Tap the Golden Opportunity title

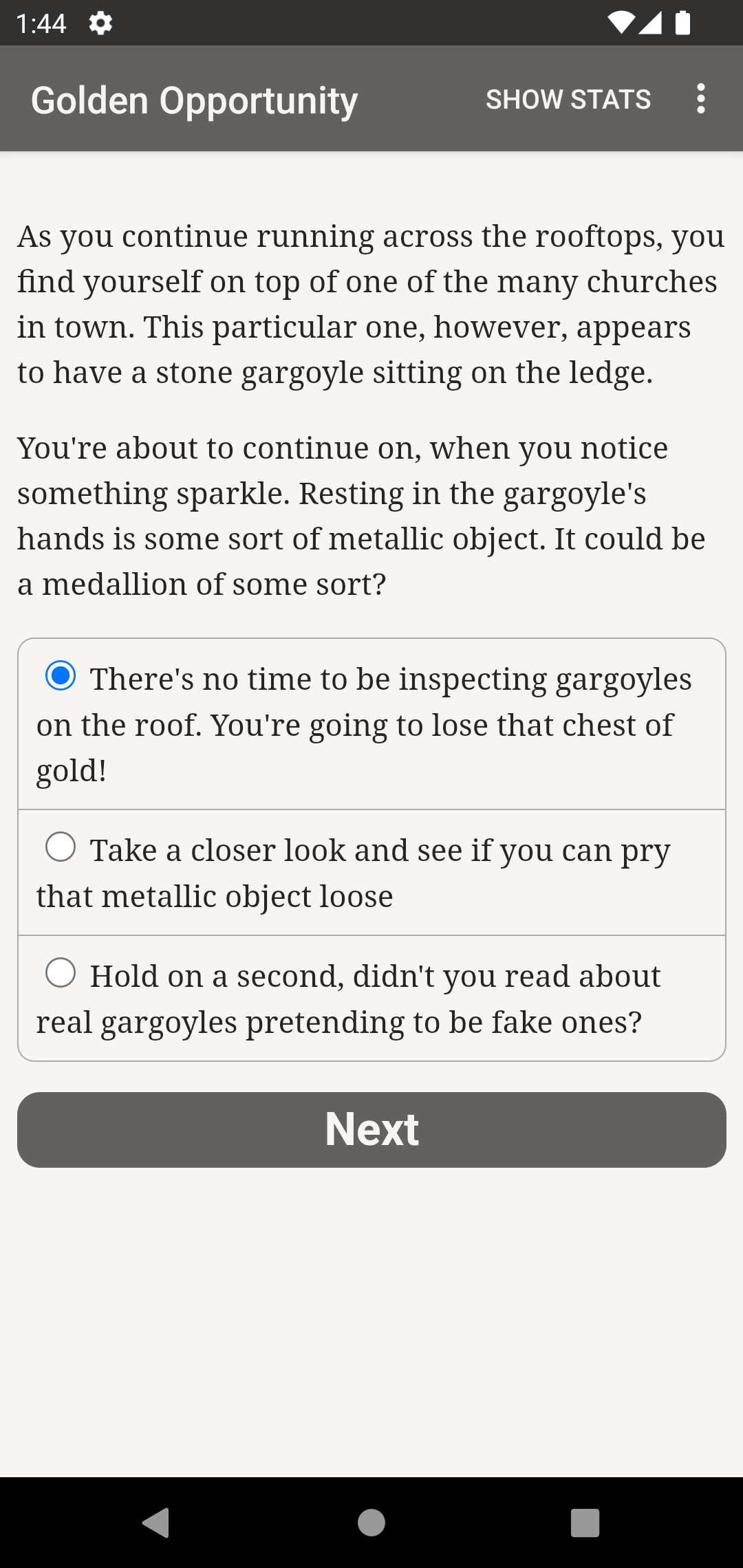click(x=195, y=100)
